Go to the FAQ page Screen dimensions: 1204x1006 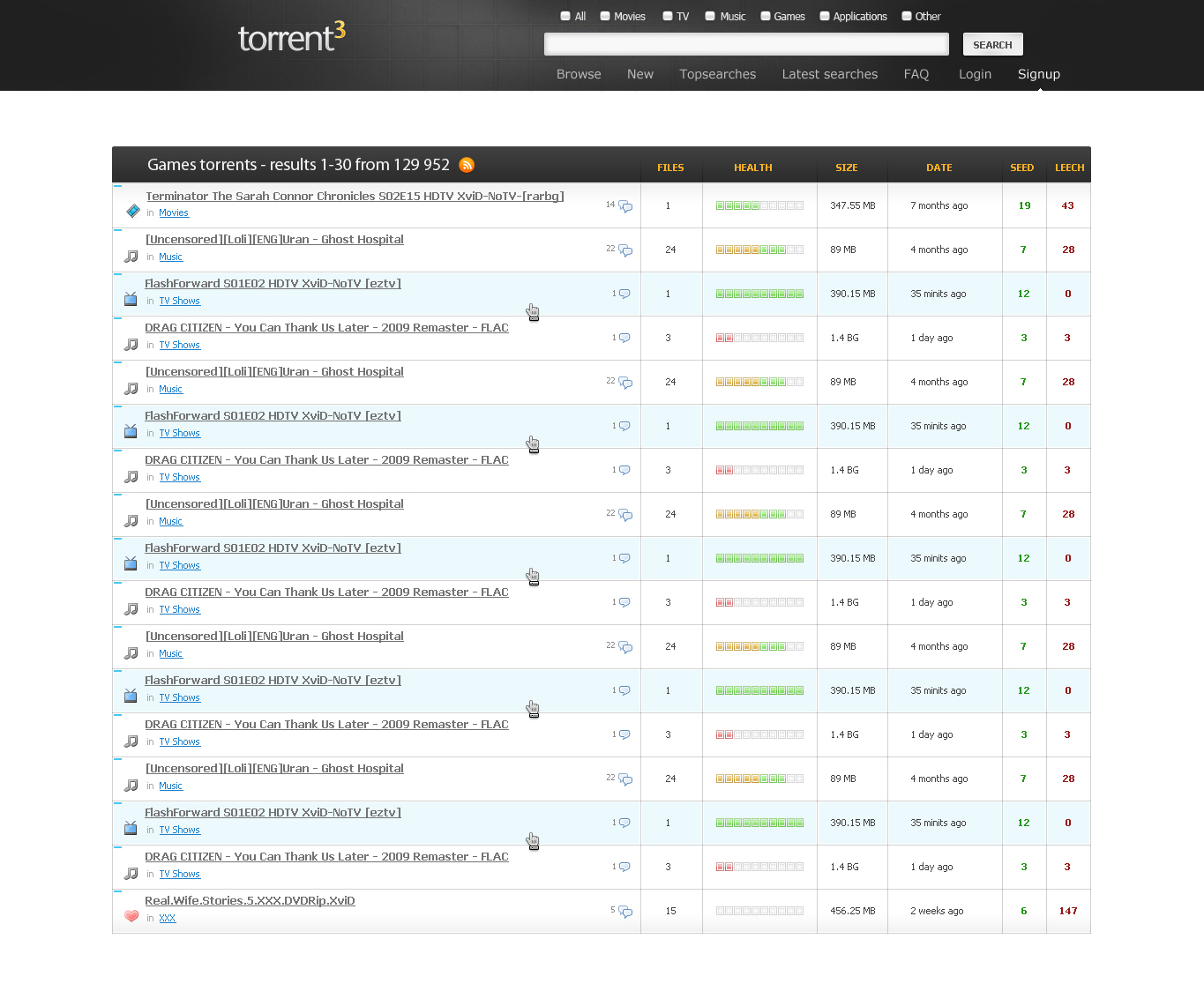tap(916, 74)
